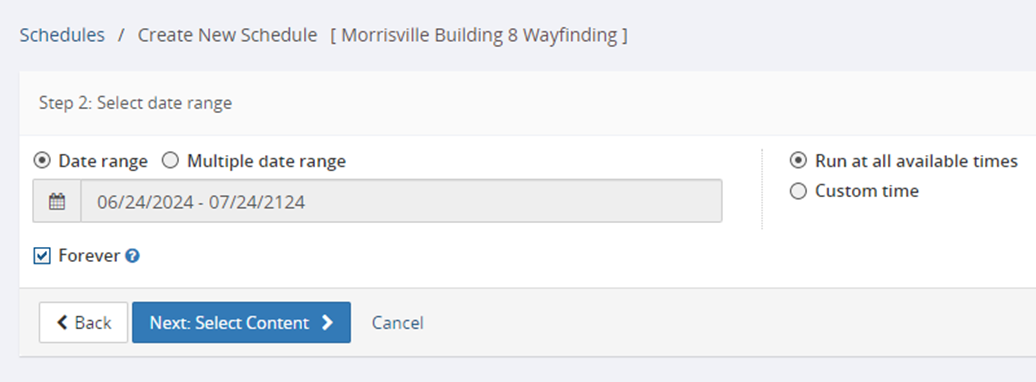The image size is (1036, 382).
Task: Untick the Forever checkbox
Action: (x=42, y=256)
